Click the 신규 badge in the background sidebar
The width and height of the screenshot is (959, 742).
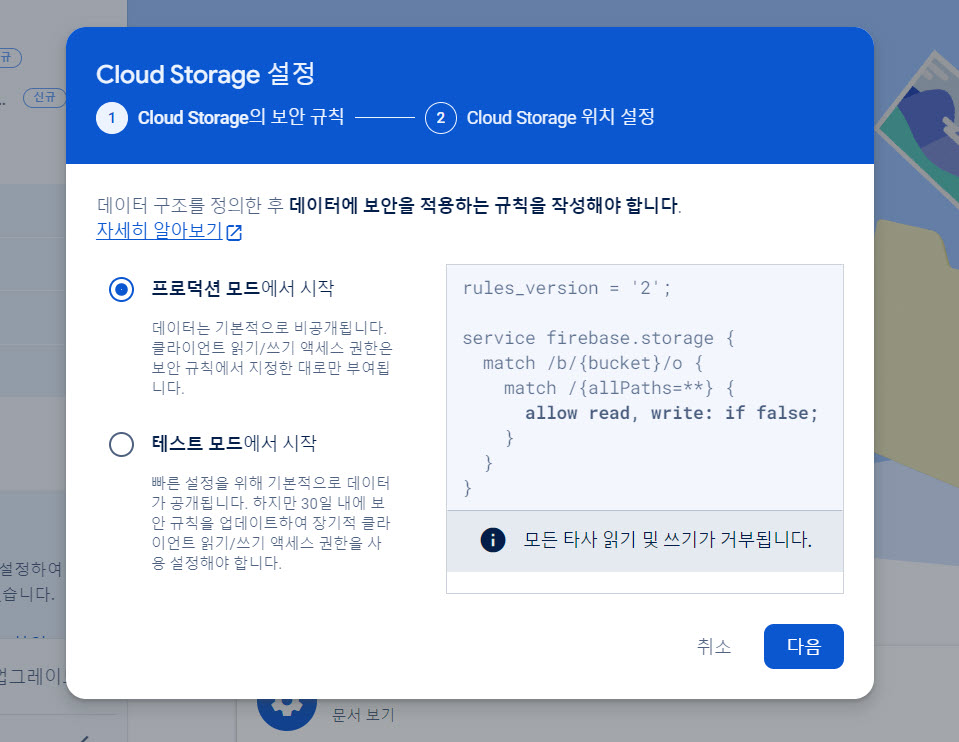tap(44, 97)
